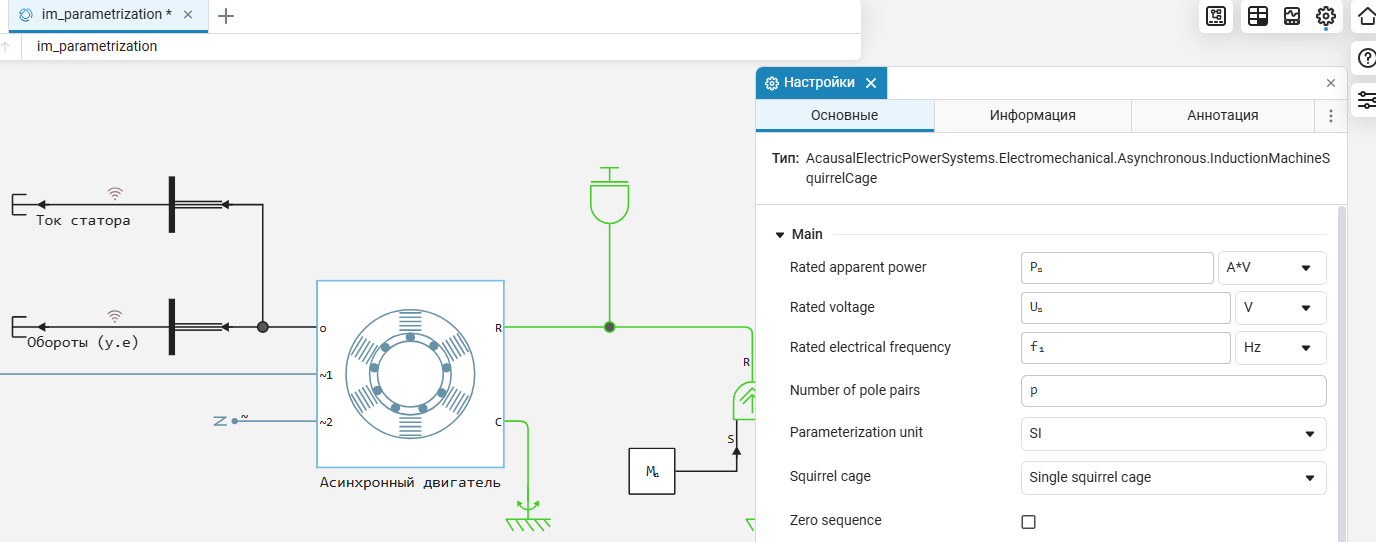This screenshot has height=542, width=1376.
Task: Click the help question mark icon
Action: (x=1366, y=59)
